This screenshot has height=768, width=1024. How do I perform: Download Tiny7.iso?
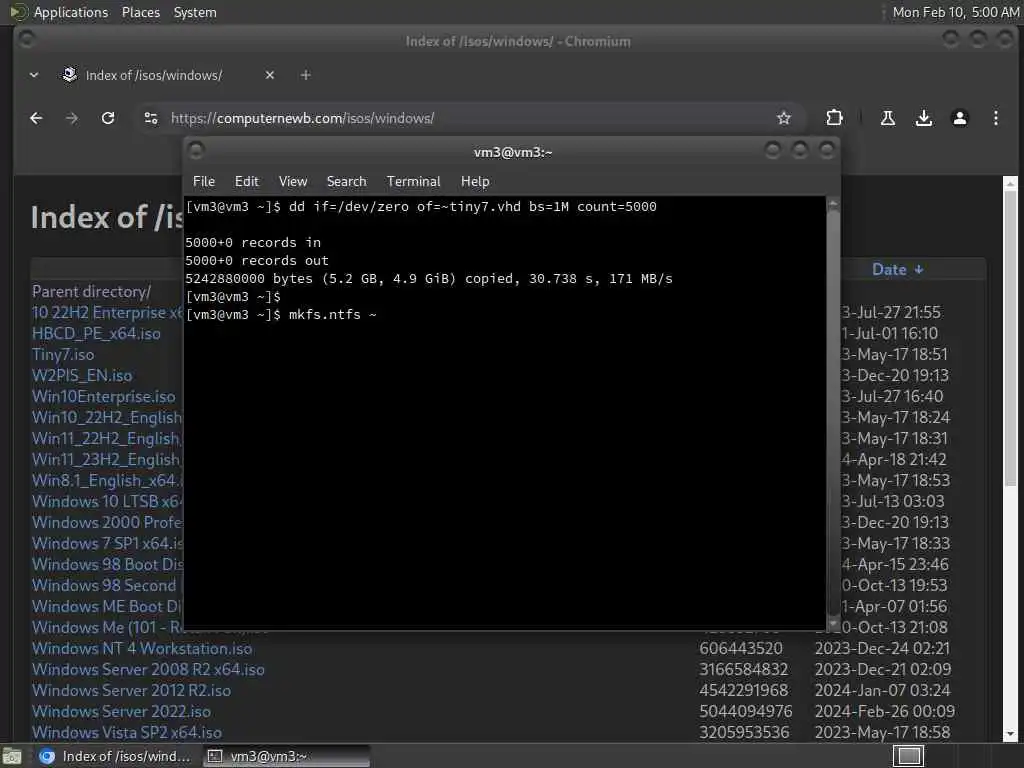63,354
